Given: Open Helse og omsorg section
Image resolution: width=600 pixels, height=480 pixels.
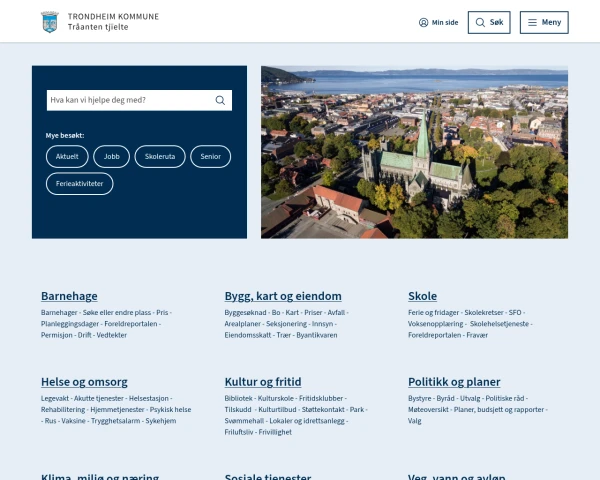Looking at the screenshot, I should tap(84, 382).
